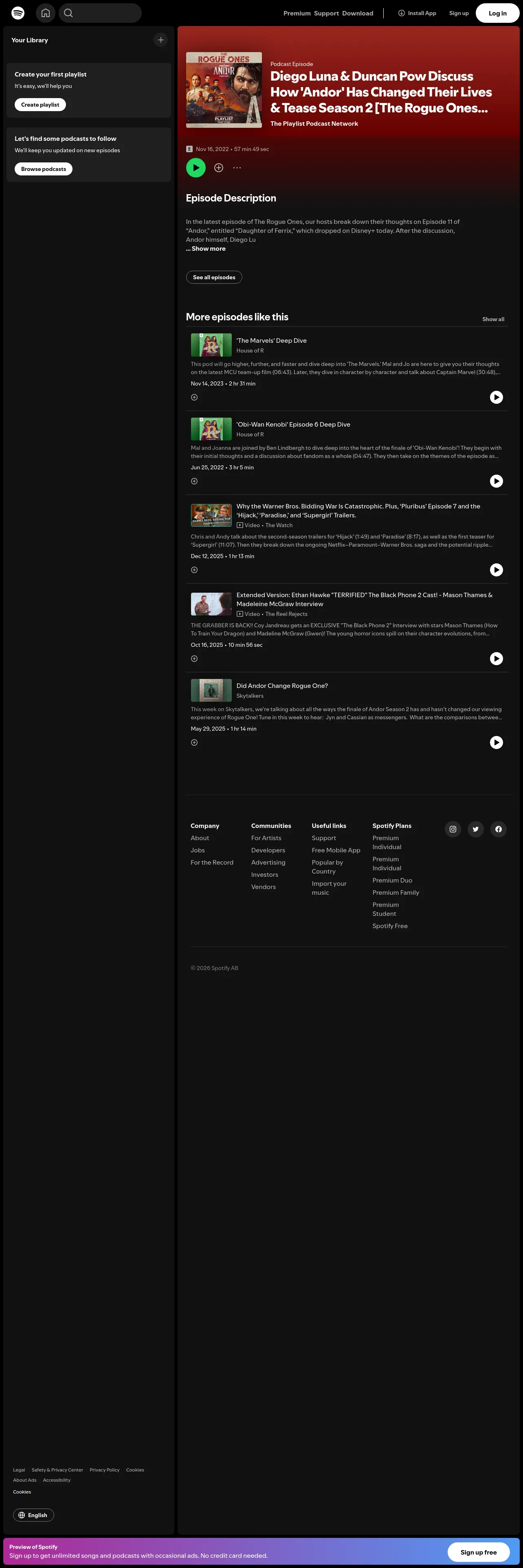
Task: Open the Advertising footer link
Action: coord(268,863)
